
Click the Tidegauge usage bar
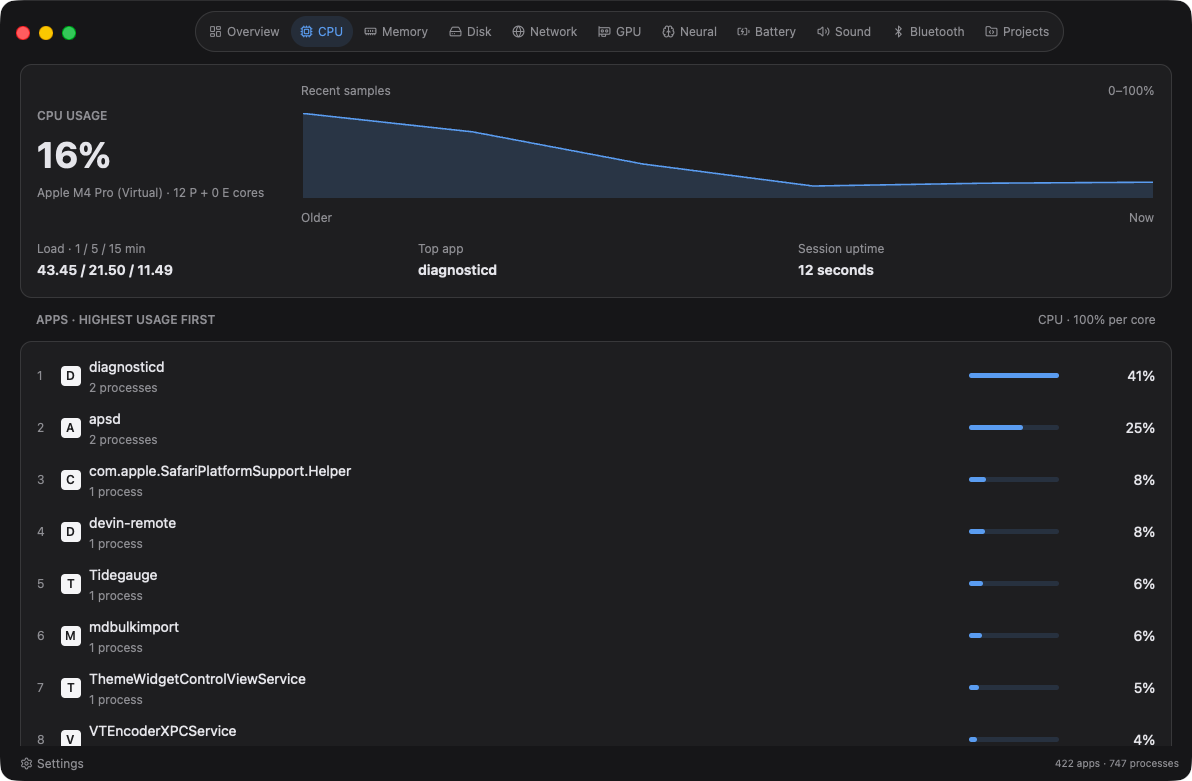1013,584
